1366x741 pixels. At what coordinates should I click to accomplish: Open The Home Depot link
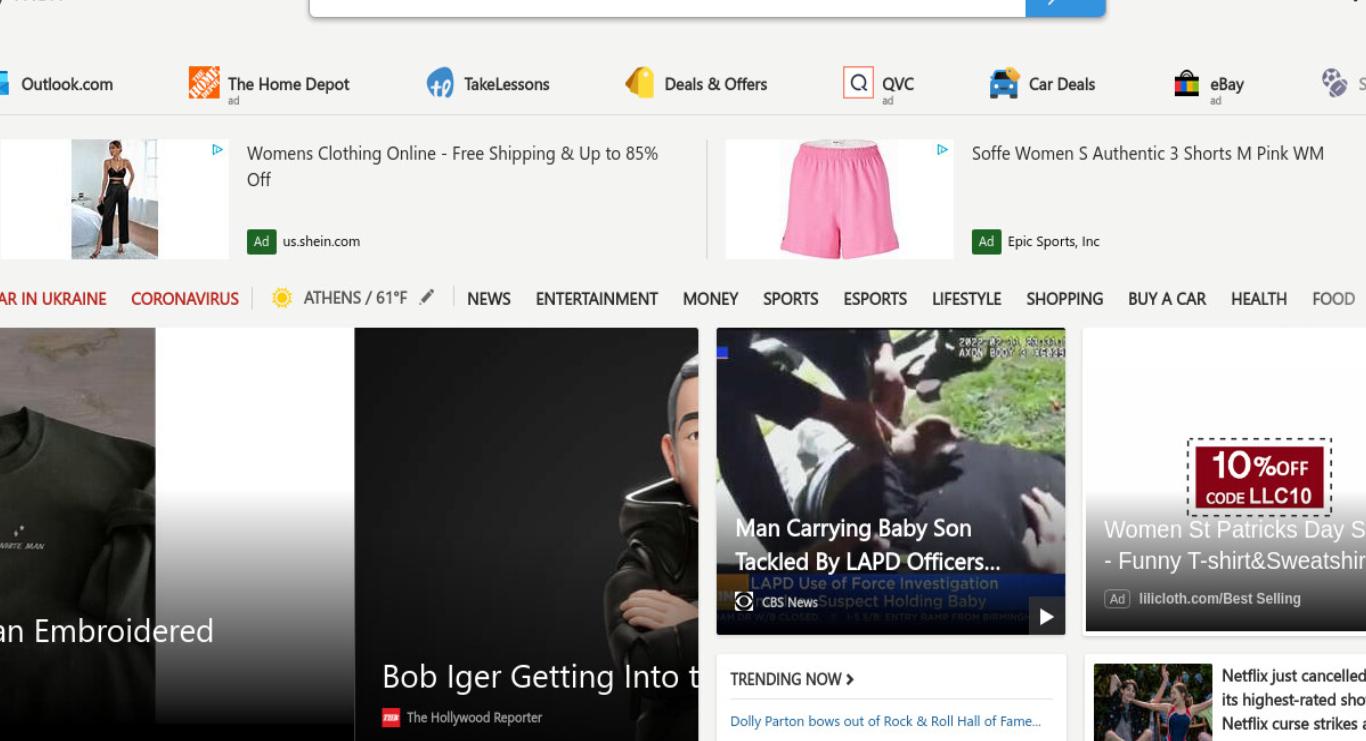click(289, 84)
